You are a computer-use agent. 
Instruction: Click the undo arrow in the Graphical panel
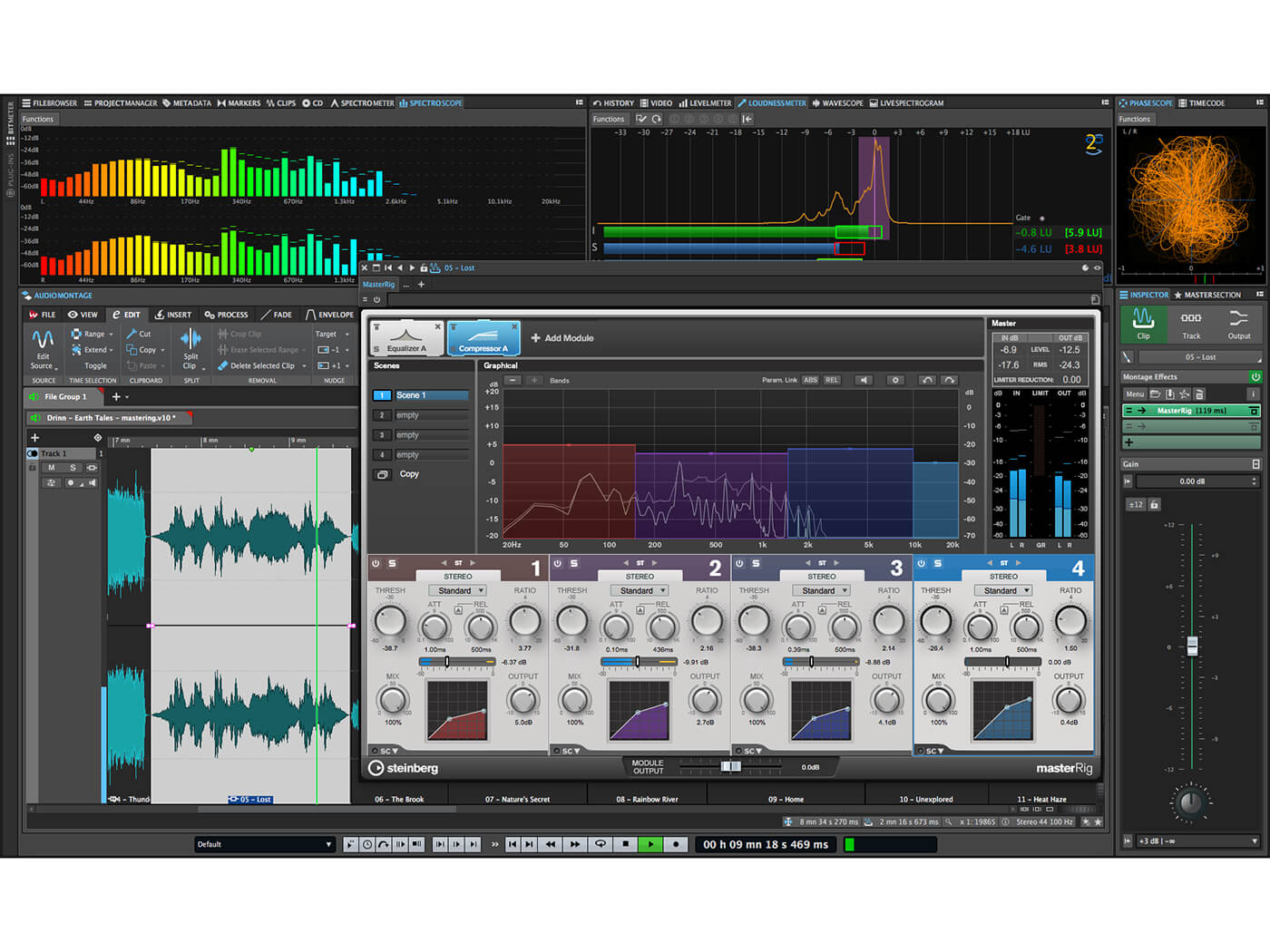(x=928, y=380)
